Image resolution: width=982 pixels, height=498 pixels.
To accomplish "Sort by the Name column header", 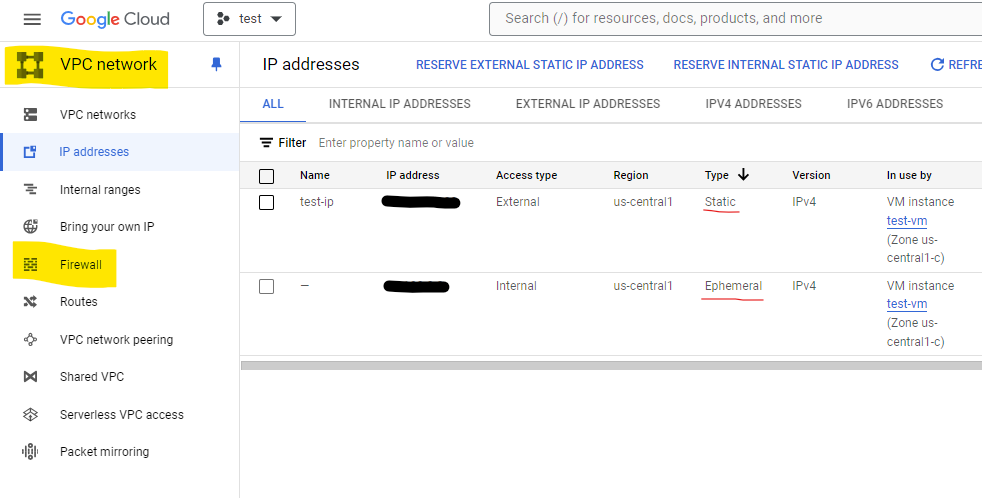I will (x=314, y=175).
